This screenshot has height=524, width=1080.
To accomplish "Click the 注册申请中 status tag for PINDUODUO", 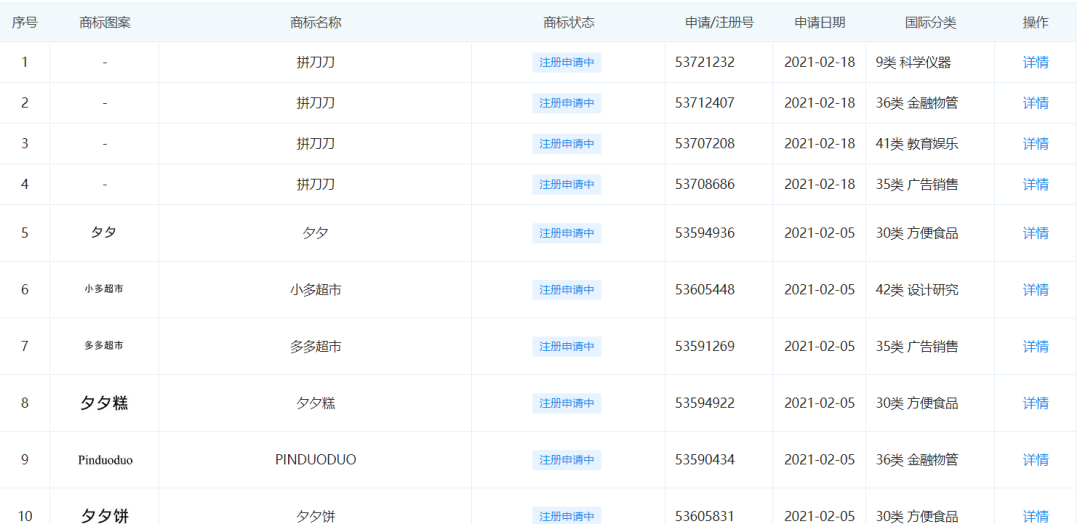I will [x=566, y=460].
